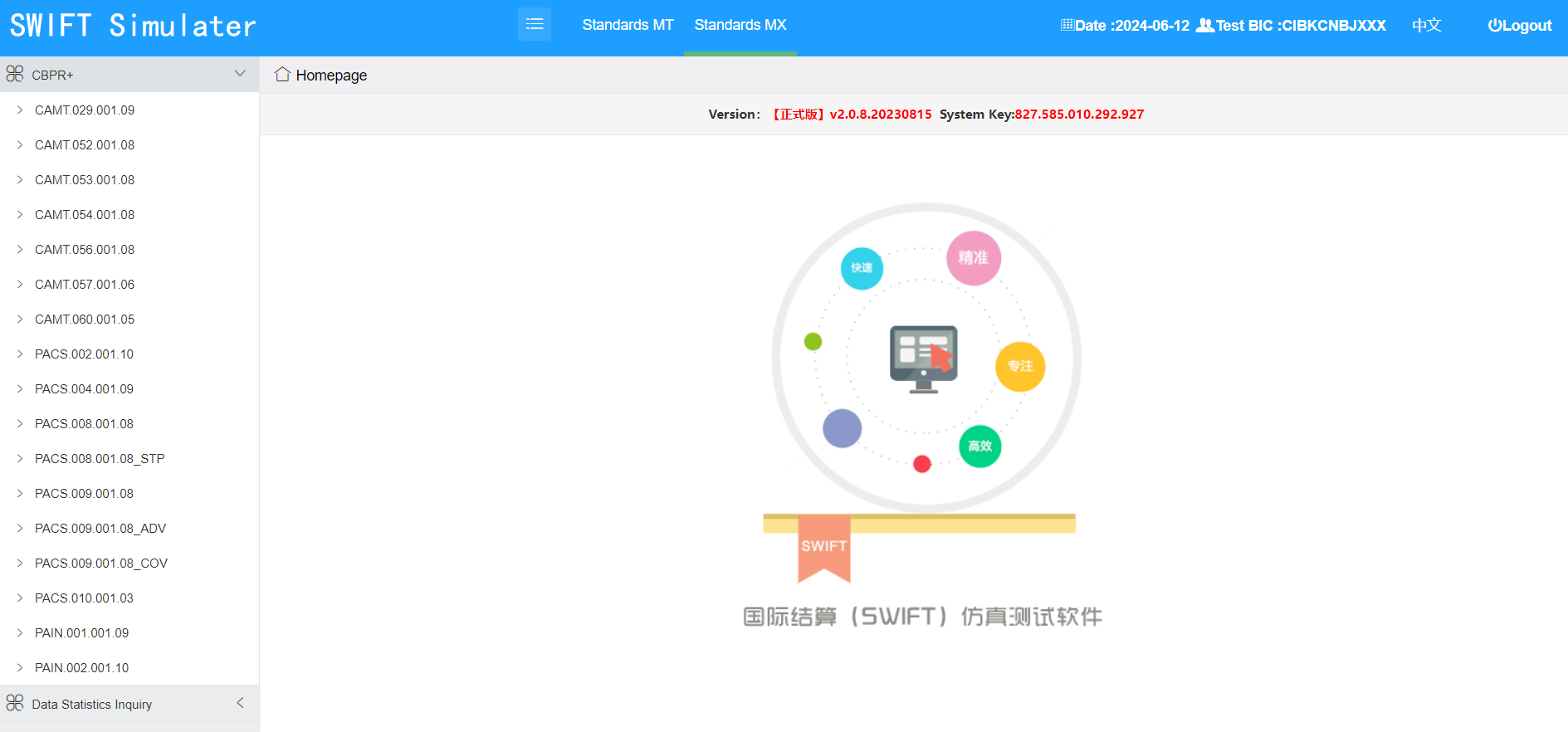The image size is (1568, 732).
Task: Select the Homepage tab label
Action: point(331,76)
